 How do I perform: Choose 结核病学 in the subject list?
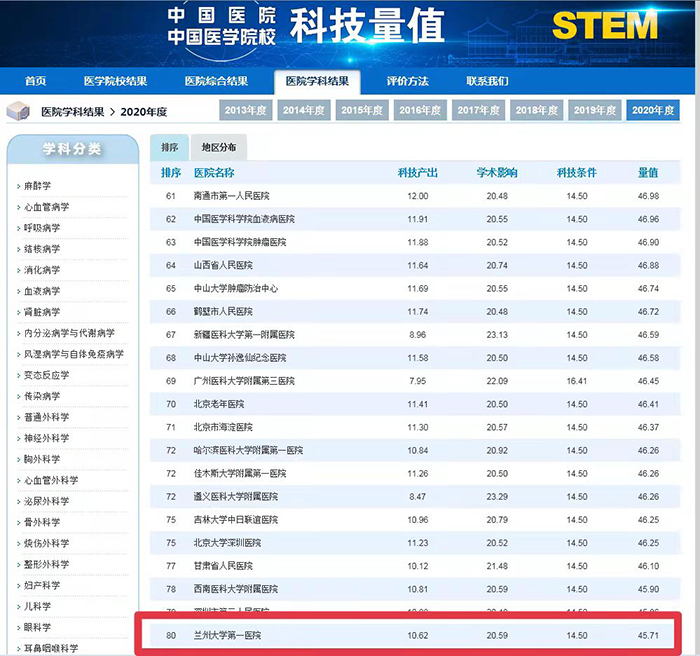pyautogui.click(x=42, y=249)
